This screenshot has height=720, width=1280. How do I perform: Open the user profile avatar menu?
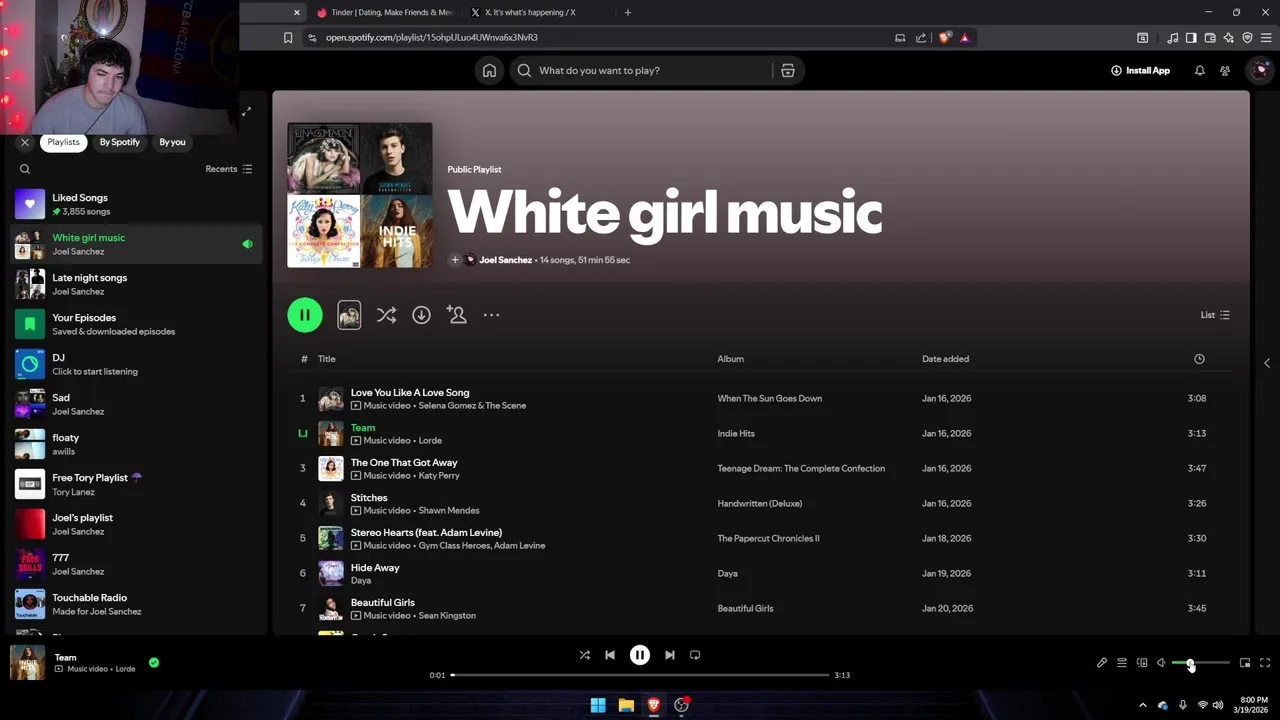coord(1258,70)
